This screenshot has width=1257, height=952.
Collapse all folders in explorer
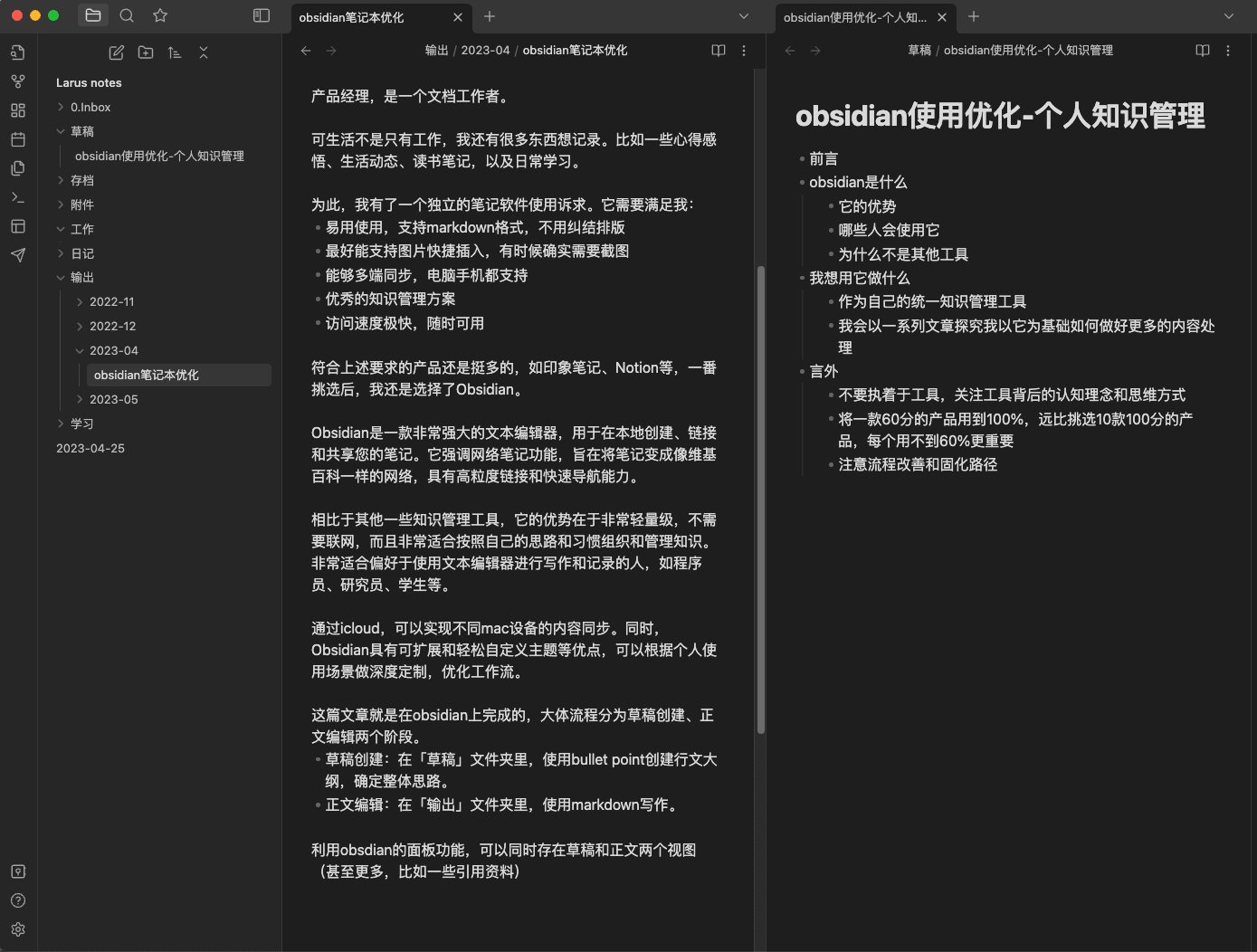pos(204,52)
